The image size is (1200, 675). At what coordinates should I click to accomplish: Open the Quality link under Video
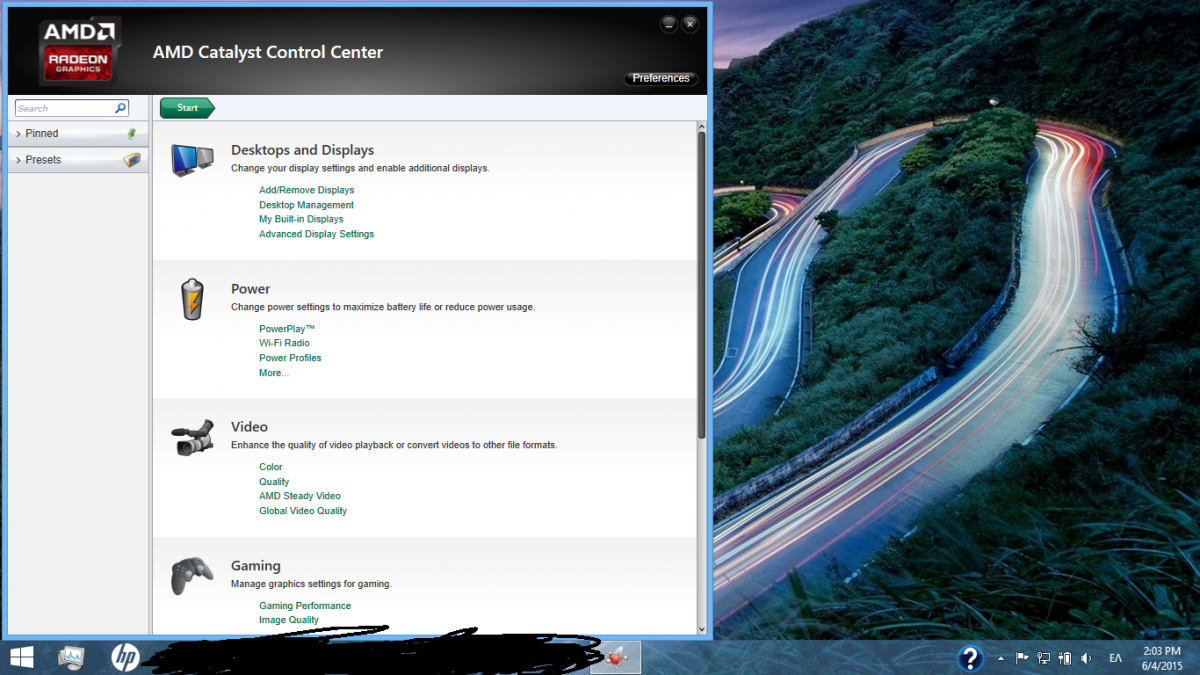tap(274, 482)
